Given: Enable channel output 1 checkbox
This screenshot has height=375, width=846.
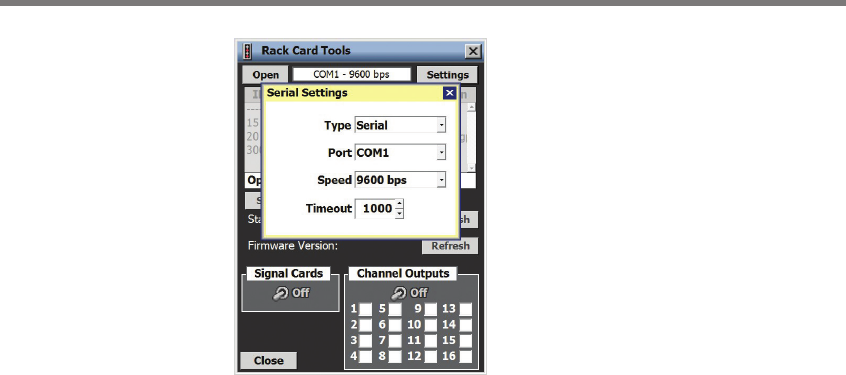Looking at the screenshot, I should pos(366,309).
